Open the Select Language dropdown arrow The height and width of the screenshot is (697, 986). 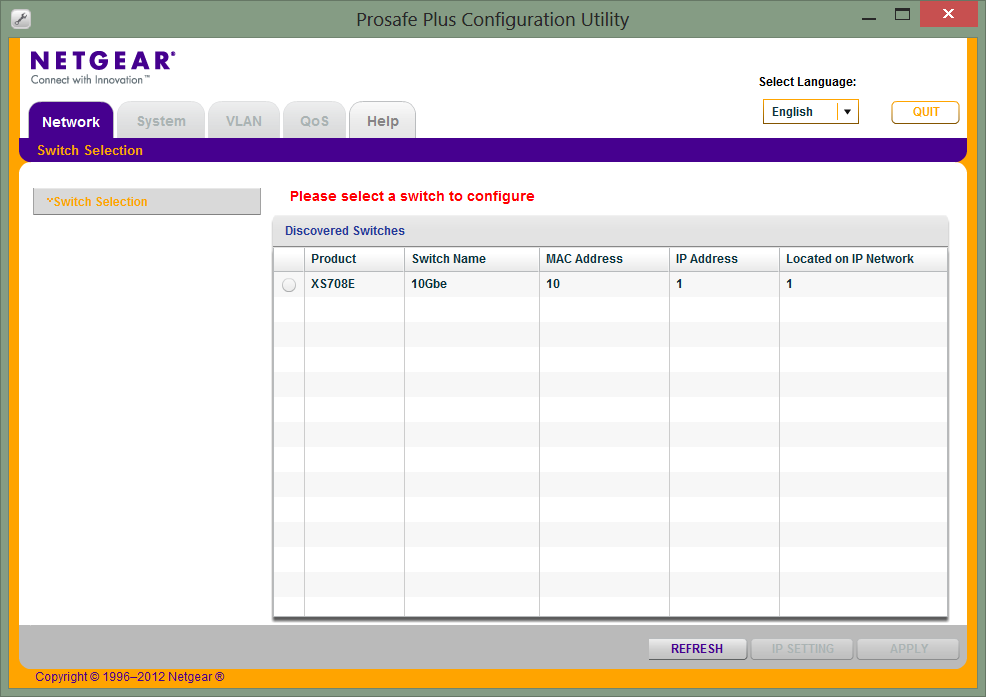(848, 112)
